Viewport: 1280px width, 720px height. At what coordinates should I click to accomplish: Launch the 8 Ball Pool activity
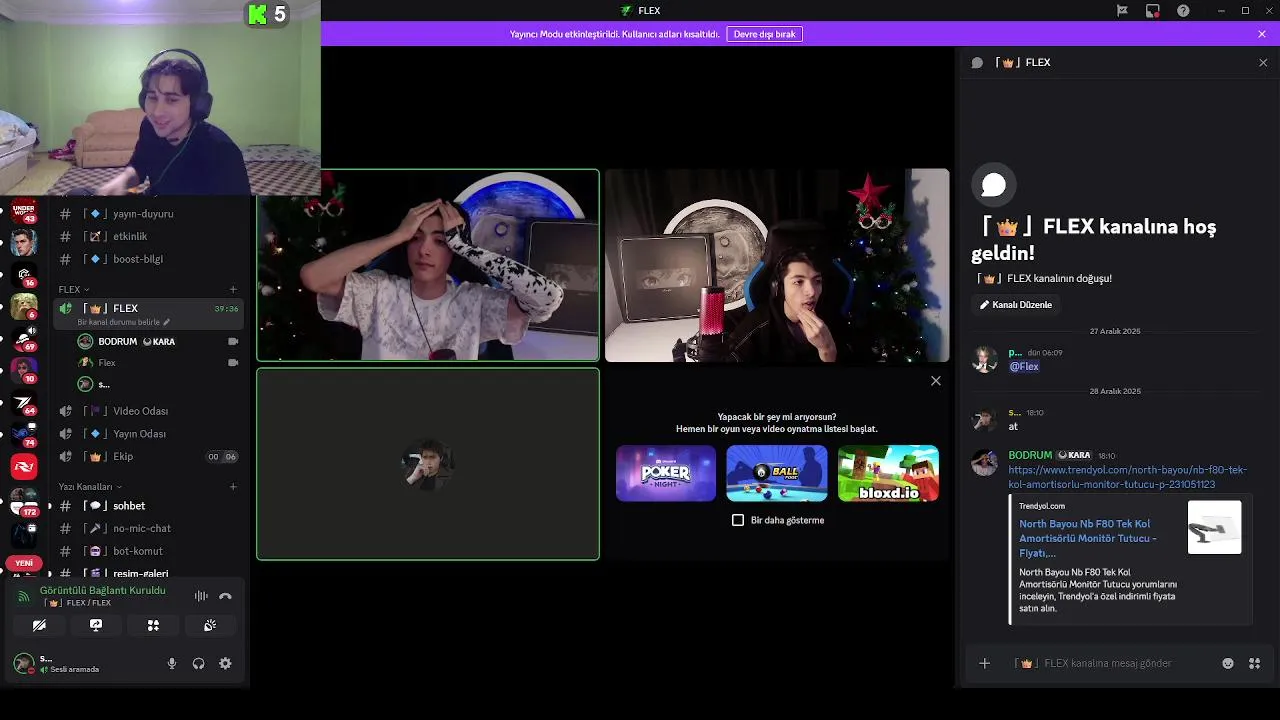tap(777, 473)
